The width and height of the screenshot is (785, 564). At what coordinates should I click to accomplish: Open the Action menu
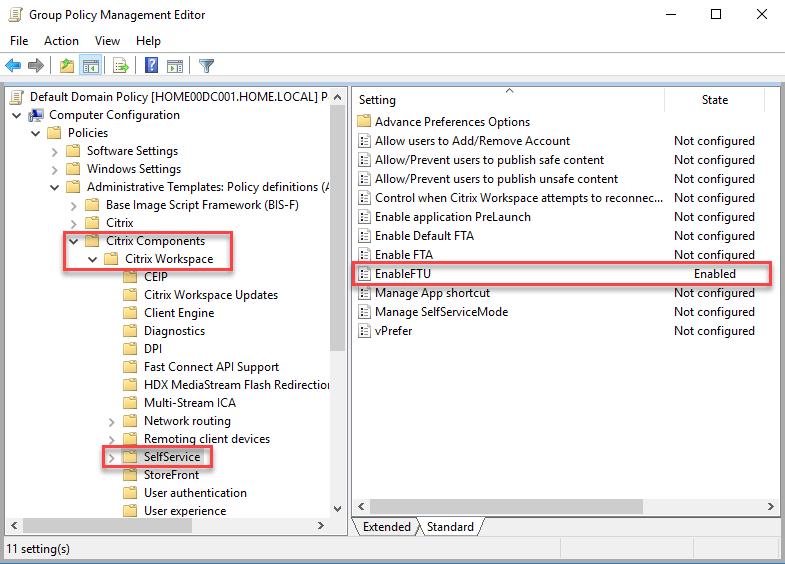tap(61, 41)
